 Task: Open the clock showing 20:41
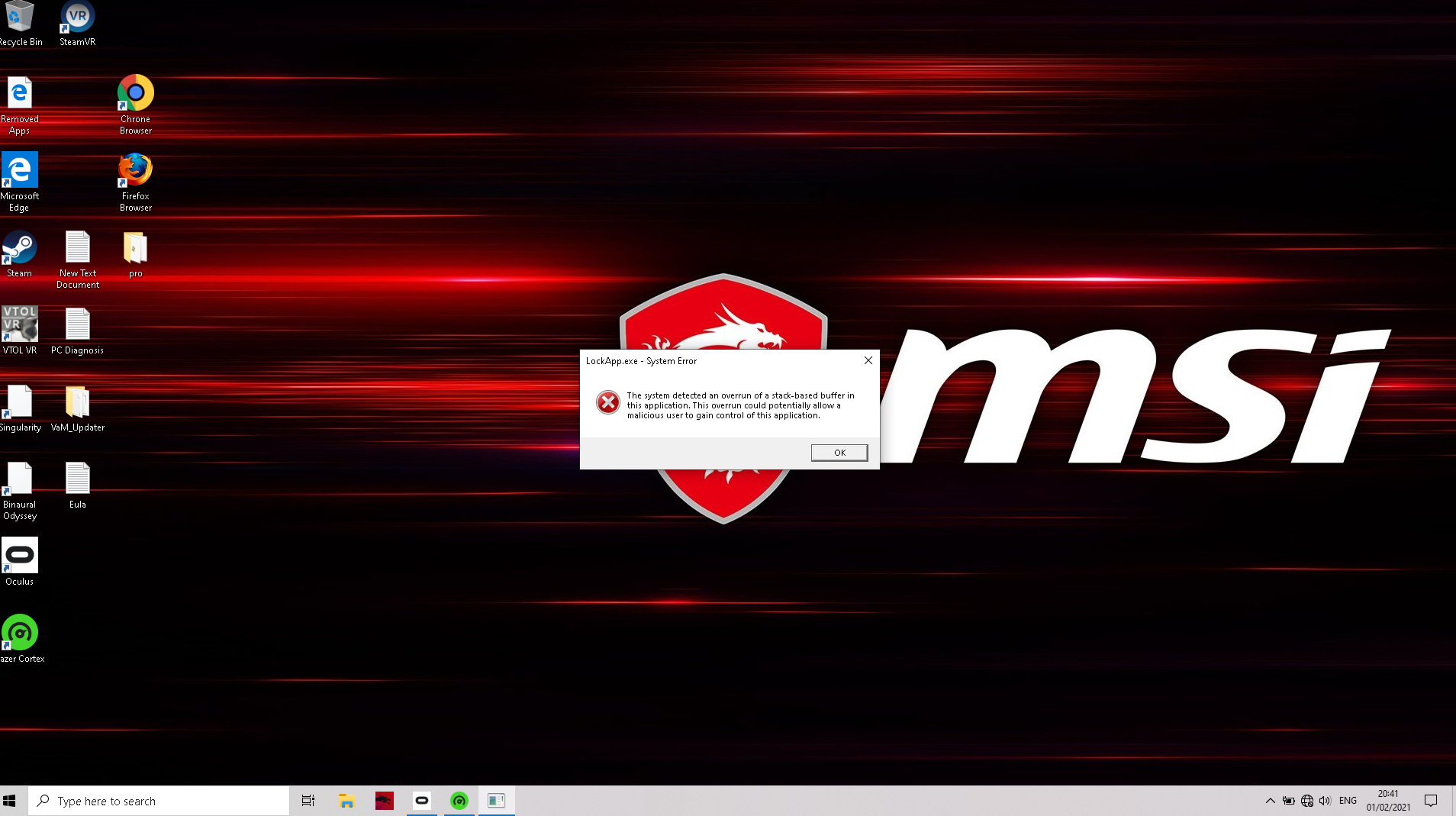[x=1388, y=801]
